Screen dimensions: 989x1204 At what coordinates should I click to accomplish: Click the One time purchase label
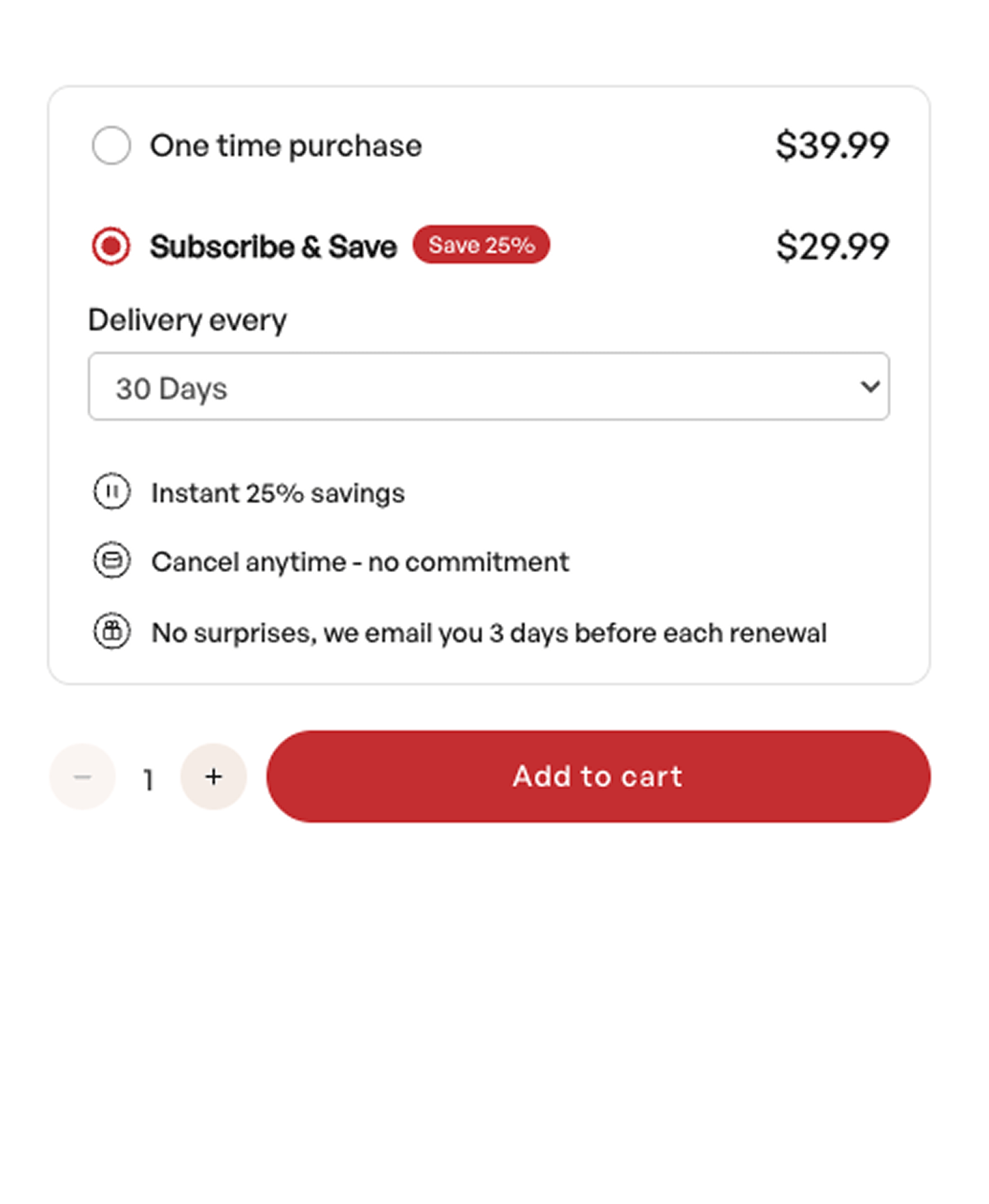tap(285, 146)
